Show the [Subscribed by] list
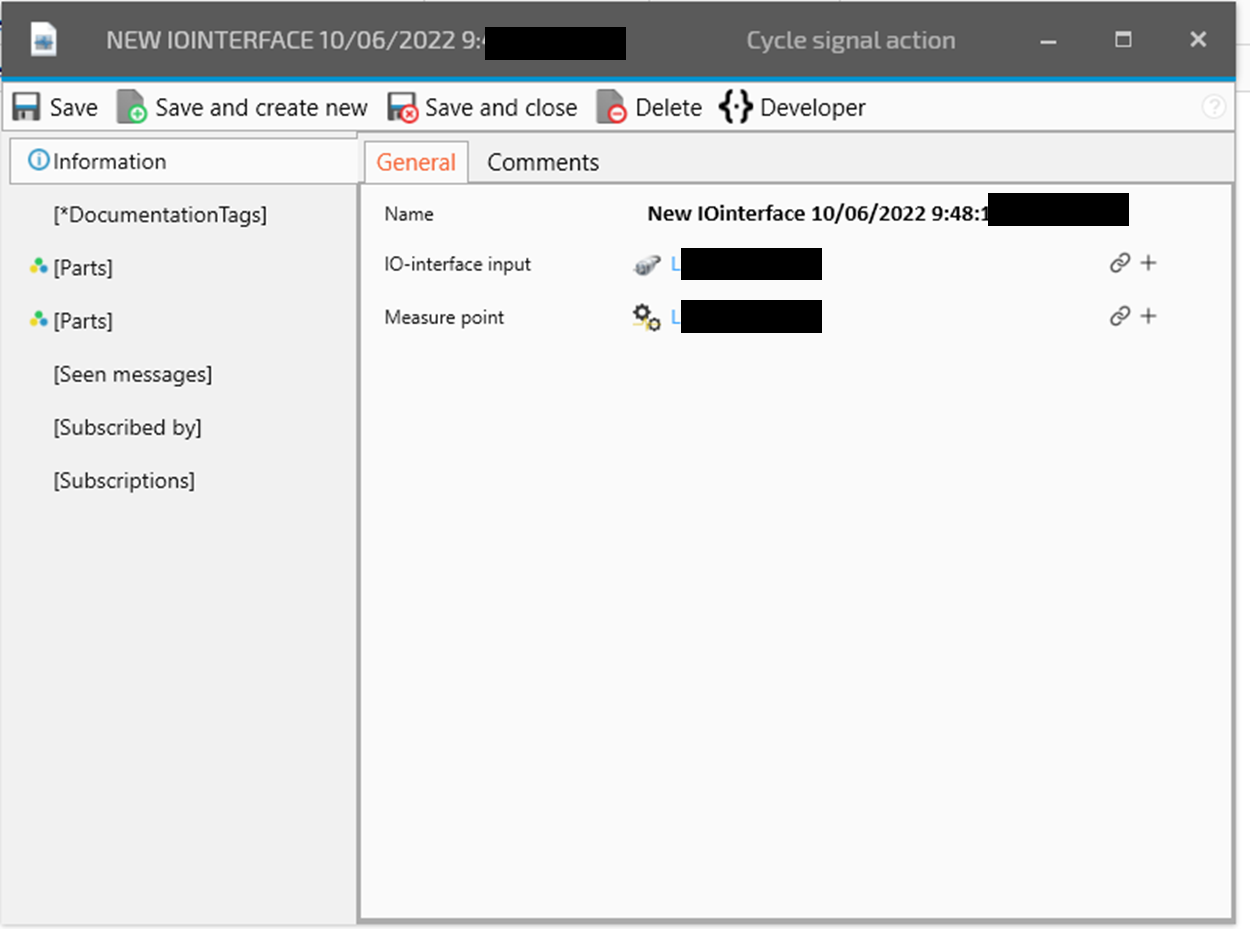1250x929 pixels. click(127, 427)
